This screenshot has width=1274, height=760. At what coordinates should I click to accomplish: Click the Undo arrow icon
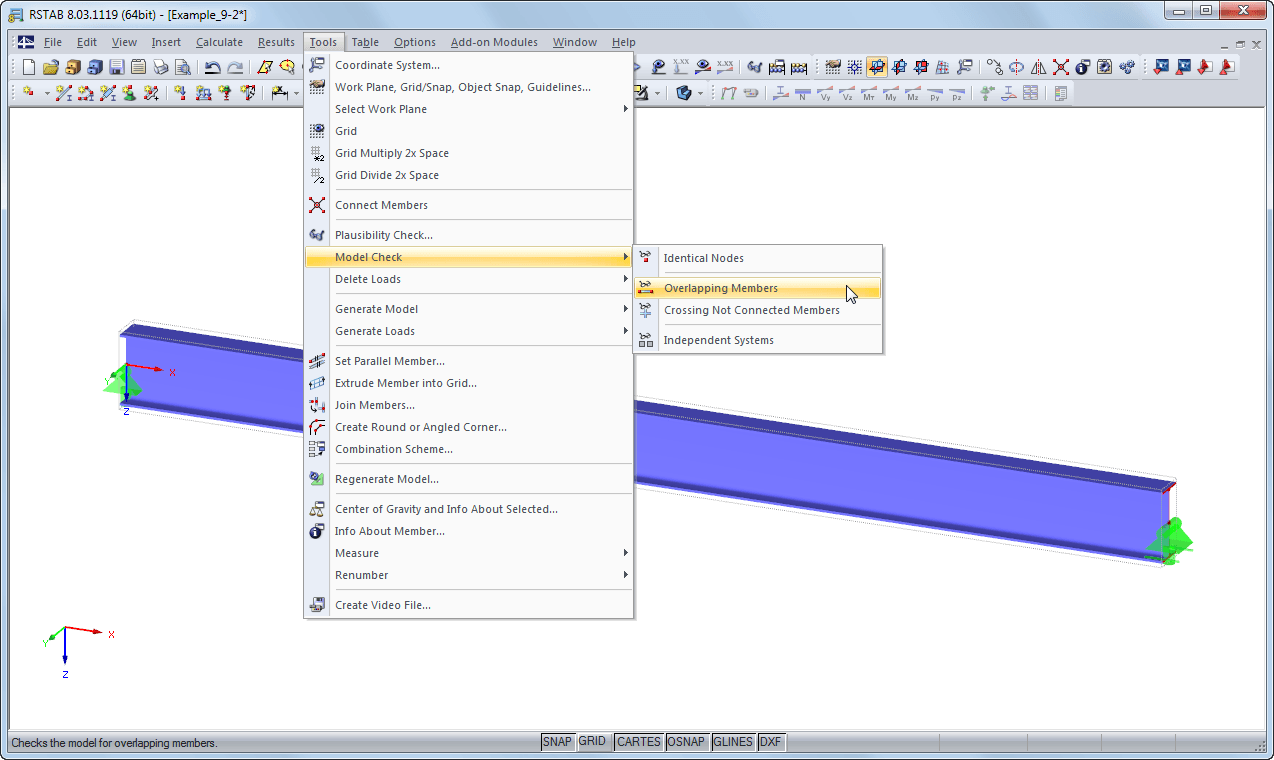click(212, 67)
